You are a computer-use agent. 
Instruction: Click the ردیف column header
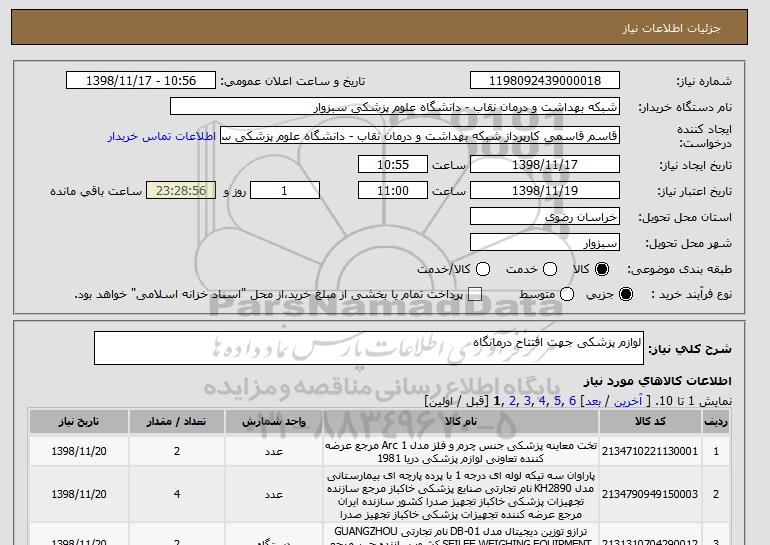point(715,422)
